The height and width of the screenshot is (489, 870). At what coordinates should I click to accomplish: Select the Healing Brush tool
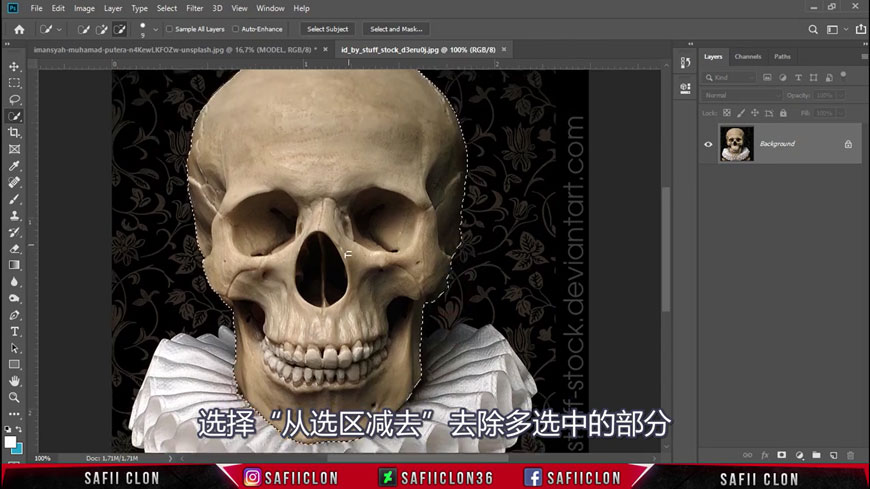pos(14,183)
